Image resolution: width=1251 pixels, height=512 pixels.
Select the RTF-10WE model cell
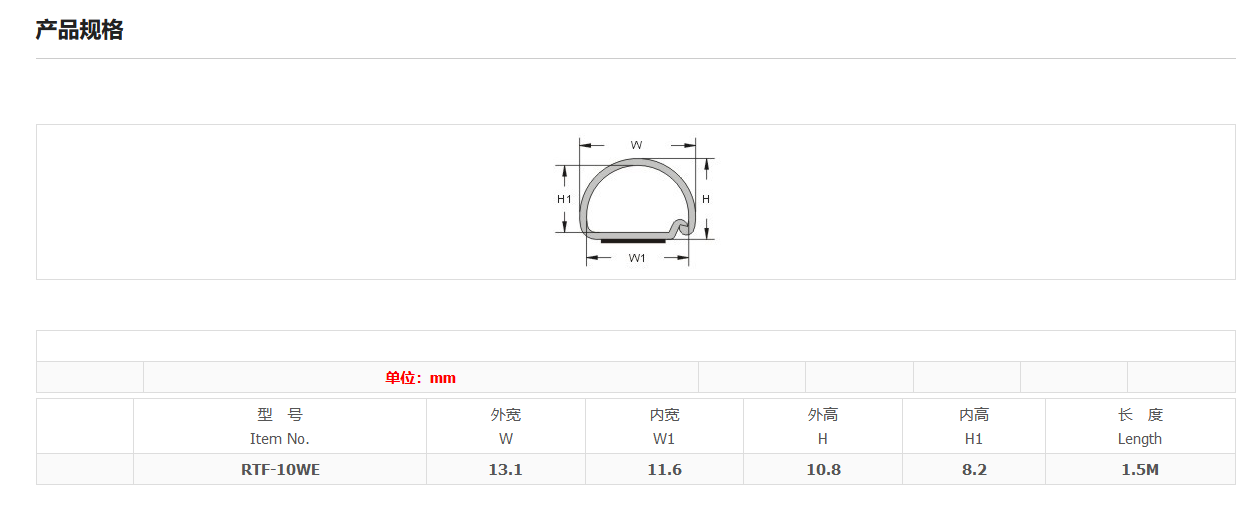click(x=280, y=469)
